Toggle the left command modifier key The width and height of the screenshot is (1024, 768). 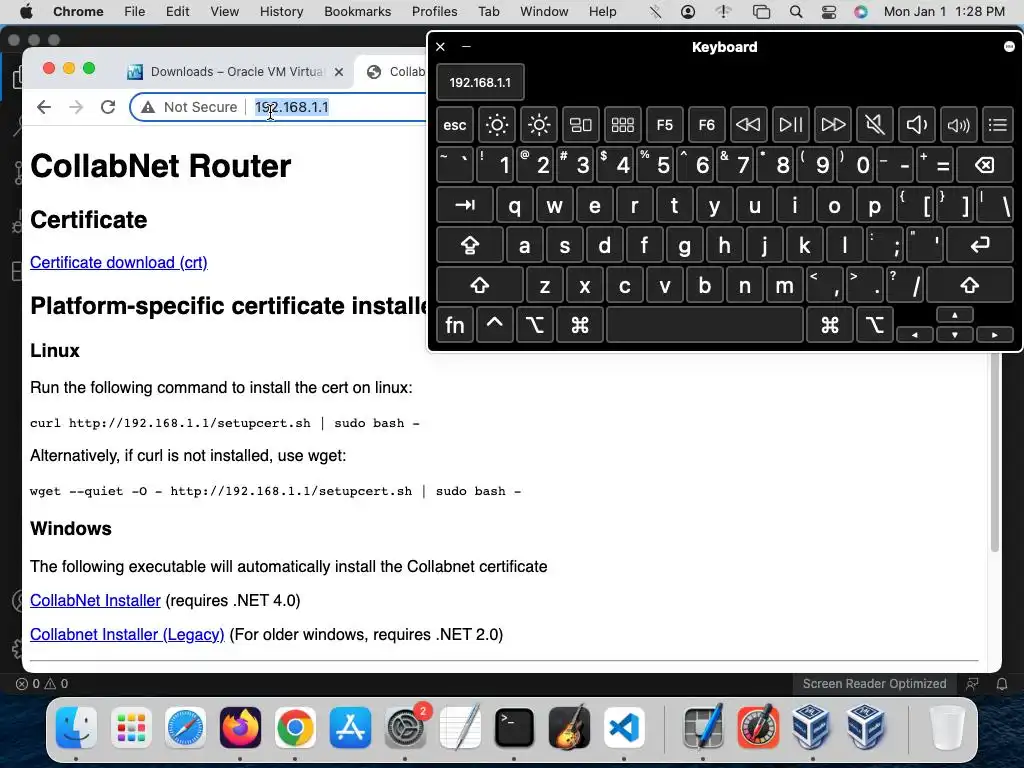(x=580, y=325)
